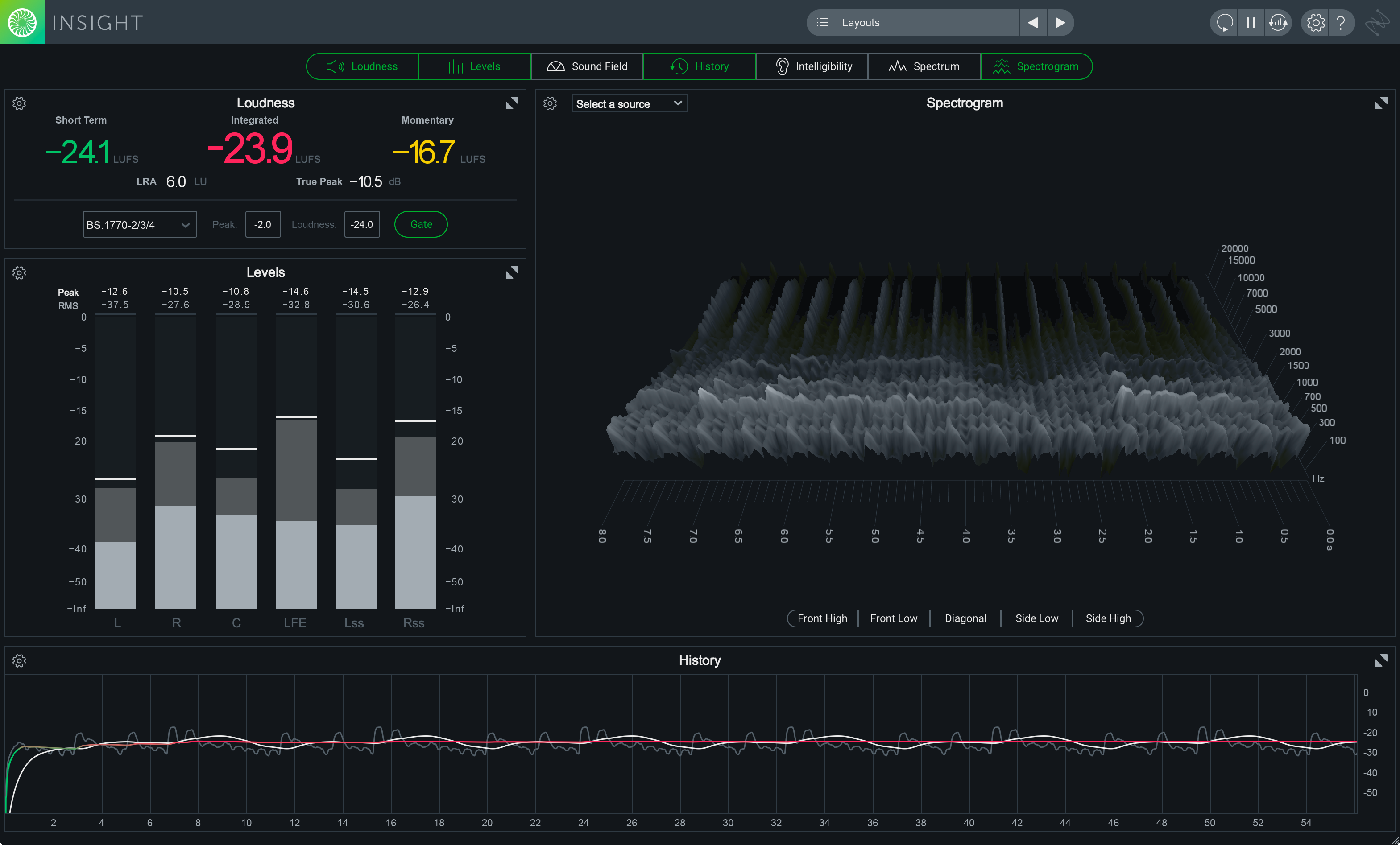Open the Levels panel settings gear
Screen dimensions: 1400x845
(x=19, y=272)
